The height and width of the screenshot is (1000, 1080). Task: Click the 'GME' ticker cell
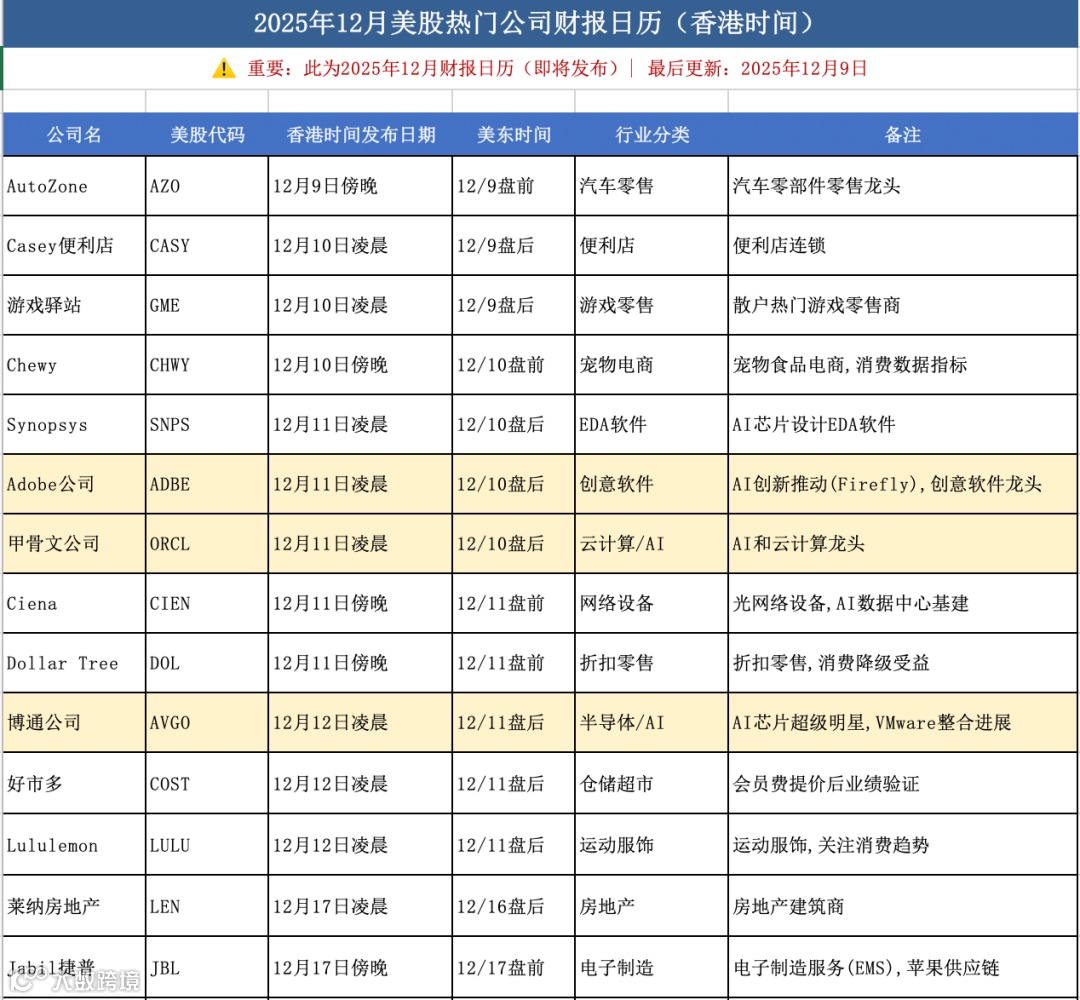click(x=207, y=305)
